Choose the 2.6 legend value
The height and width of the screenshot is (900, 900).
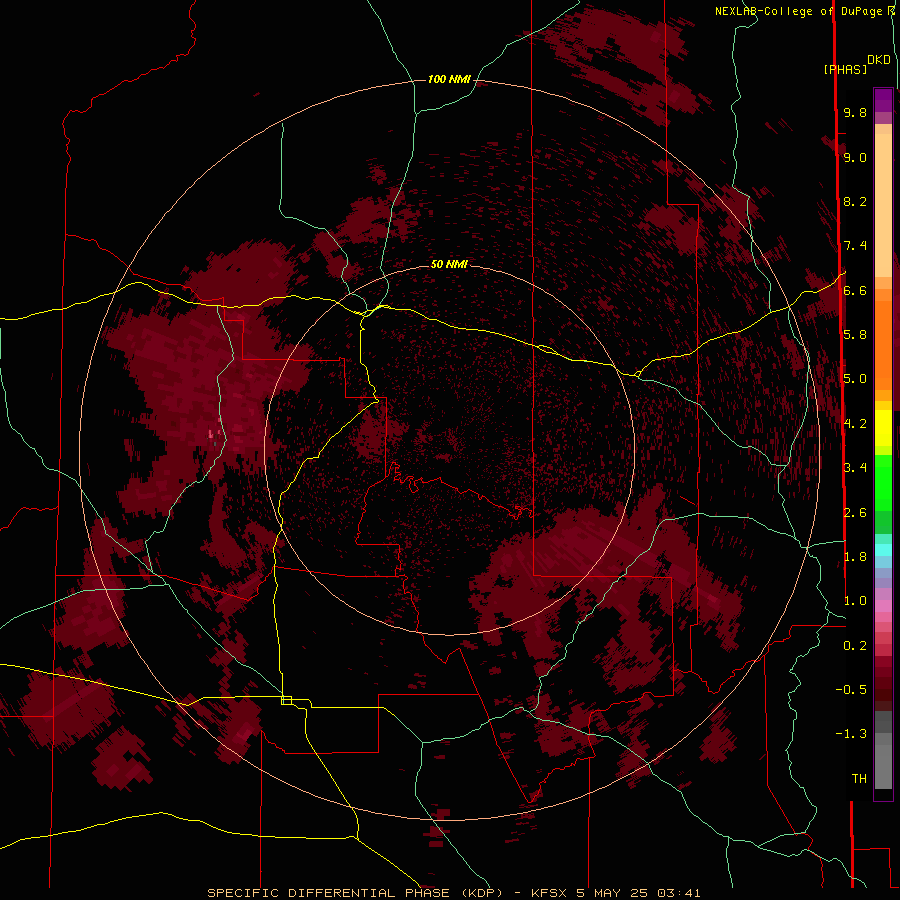pyautogui.click(x=855, y=513)
